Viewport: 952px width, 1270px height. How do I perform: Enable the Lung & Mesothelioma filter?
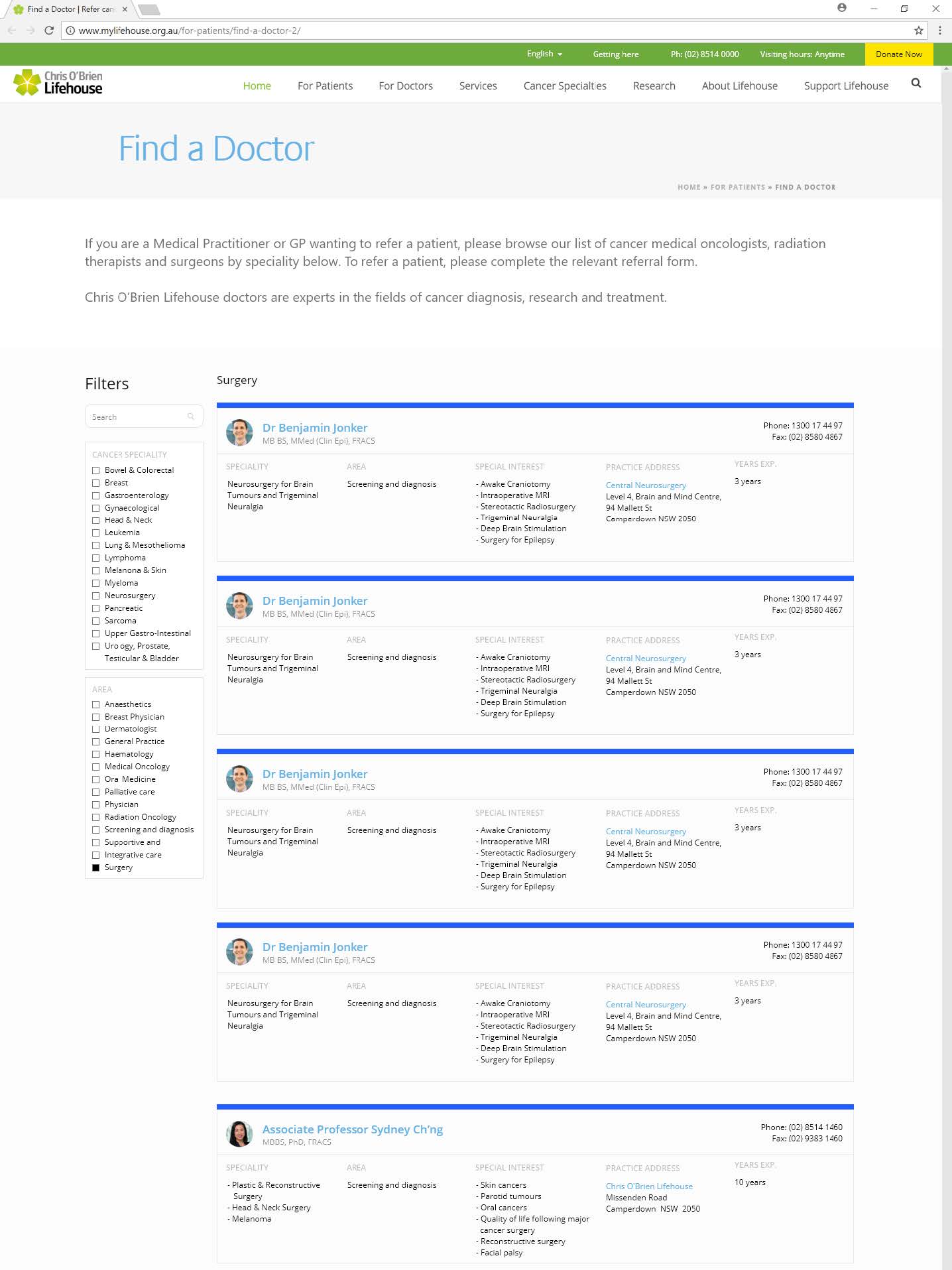click(95, 545)
